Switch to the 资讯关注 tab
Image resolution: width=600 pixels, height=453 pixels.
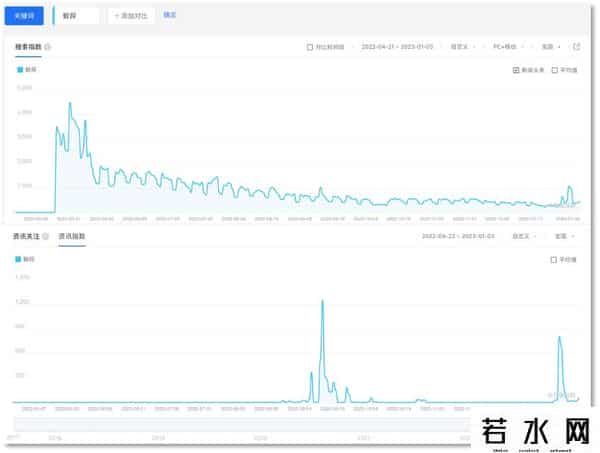(26, 237)
